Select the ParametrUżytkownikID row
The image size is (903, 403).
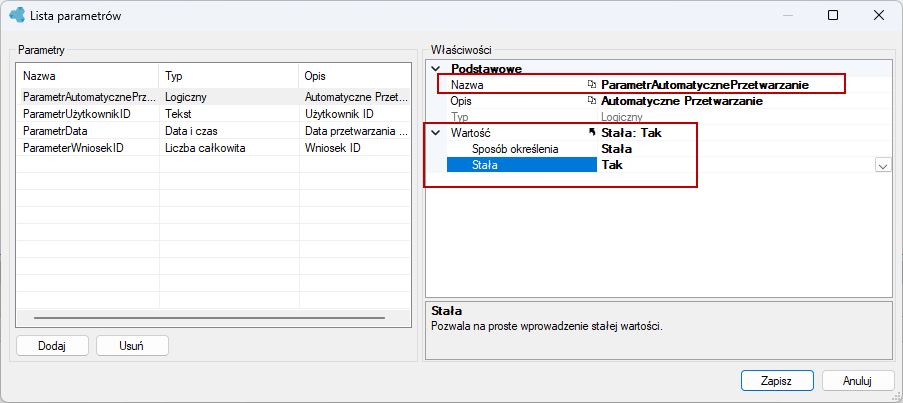coord(214,114)
